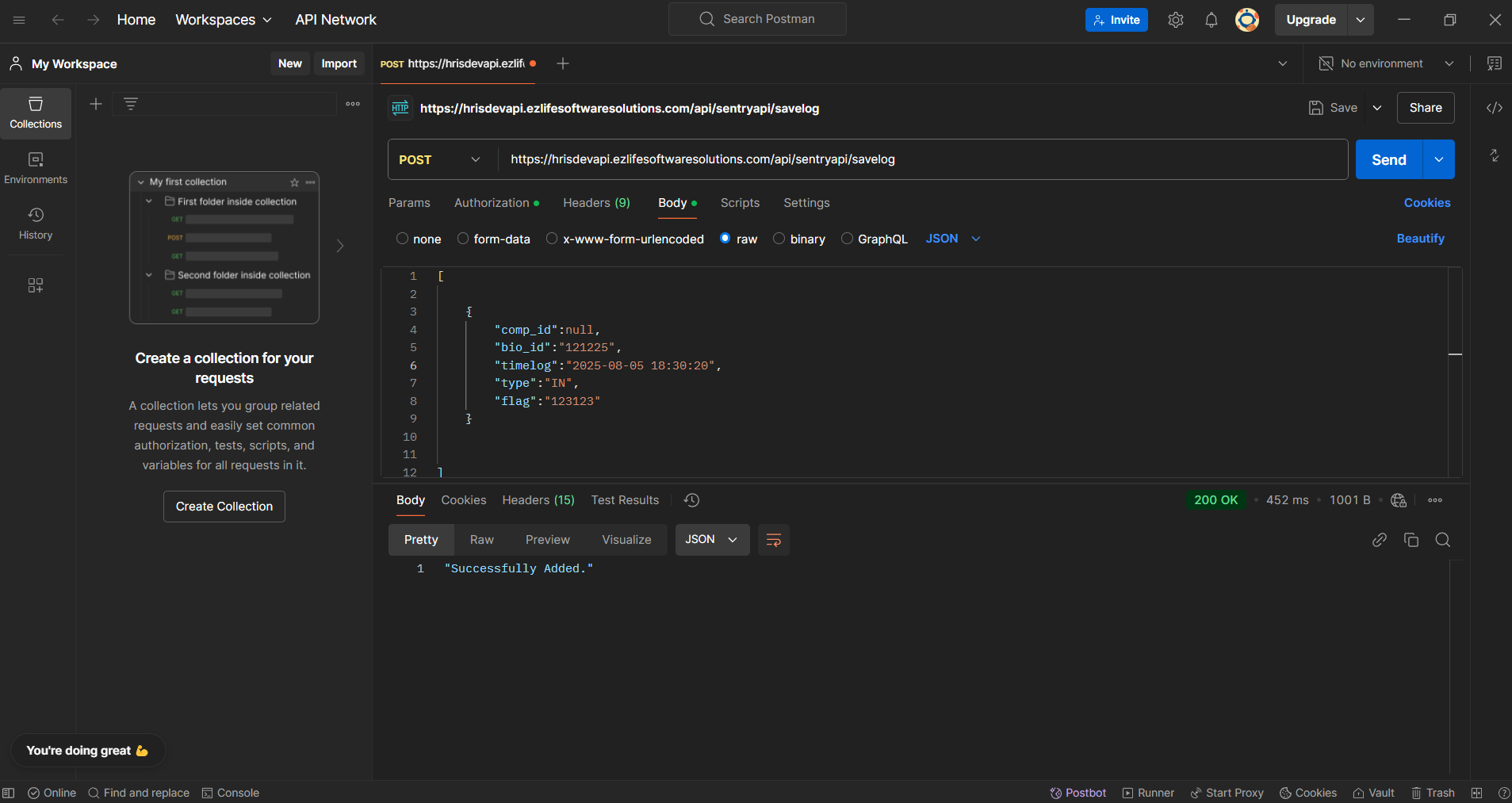1512x803 pixels.
Task: Switch to the Test Results tab
Action: tap(625, 500)
